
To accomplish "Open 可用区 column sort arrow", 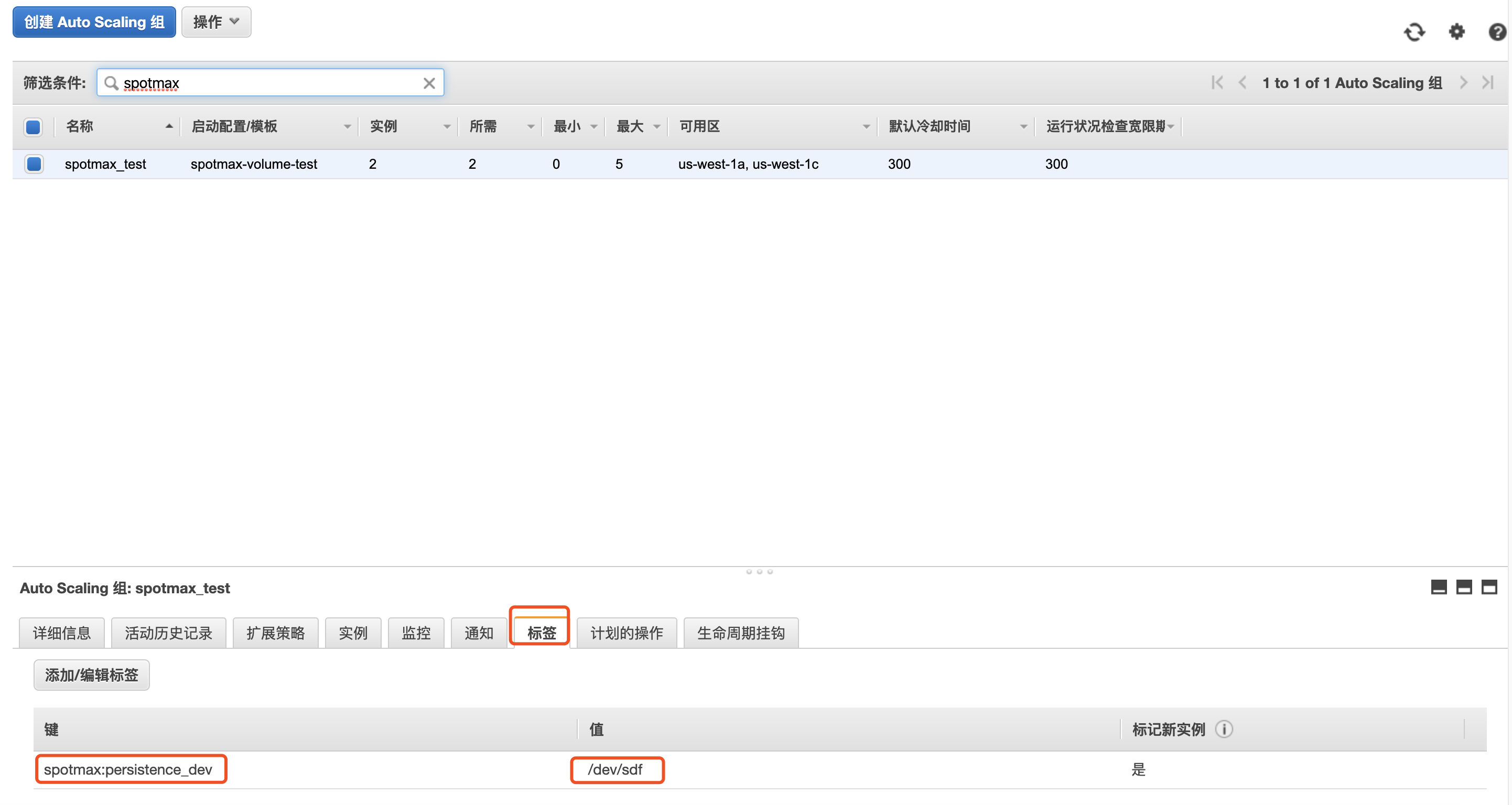I will coord(866,127).
